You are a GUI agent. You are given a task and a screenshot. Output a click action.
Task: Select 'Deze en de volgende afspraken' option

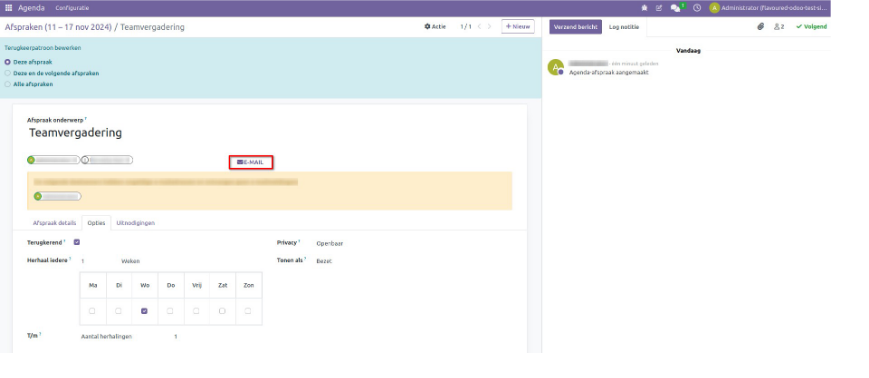(x=8, y=73)
